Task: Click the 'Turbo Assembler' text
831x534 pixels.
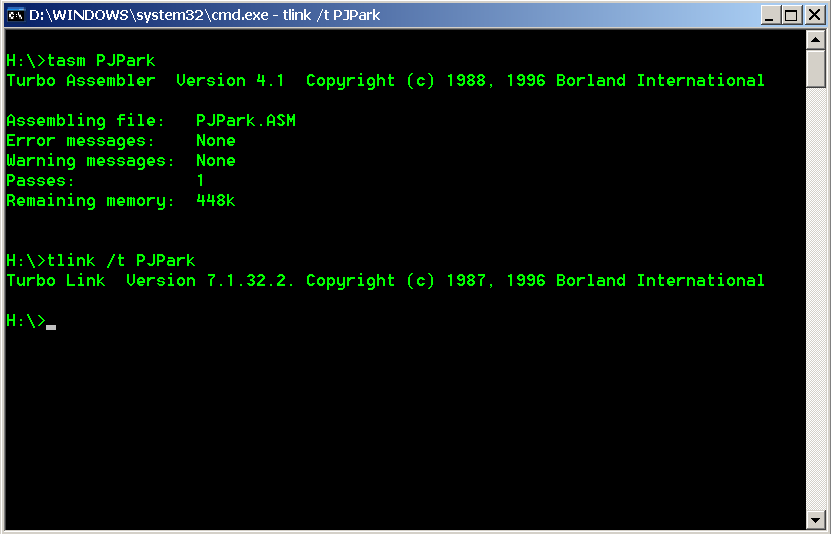Action: pyautogui.click(x=81, y=81)
